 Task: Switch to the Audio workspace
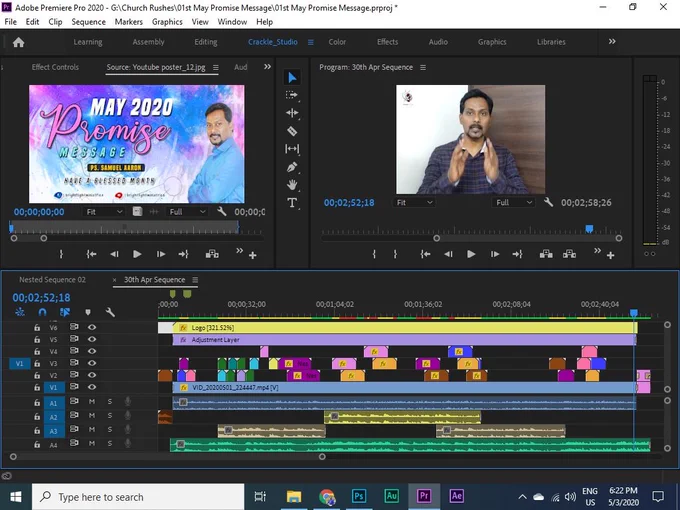click(438, 42)
